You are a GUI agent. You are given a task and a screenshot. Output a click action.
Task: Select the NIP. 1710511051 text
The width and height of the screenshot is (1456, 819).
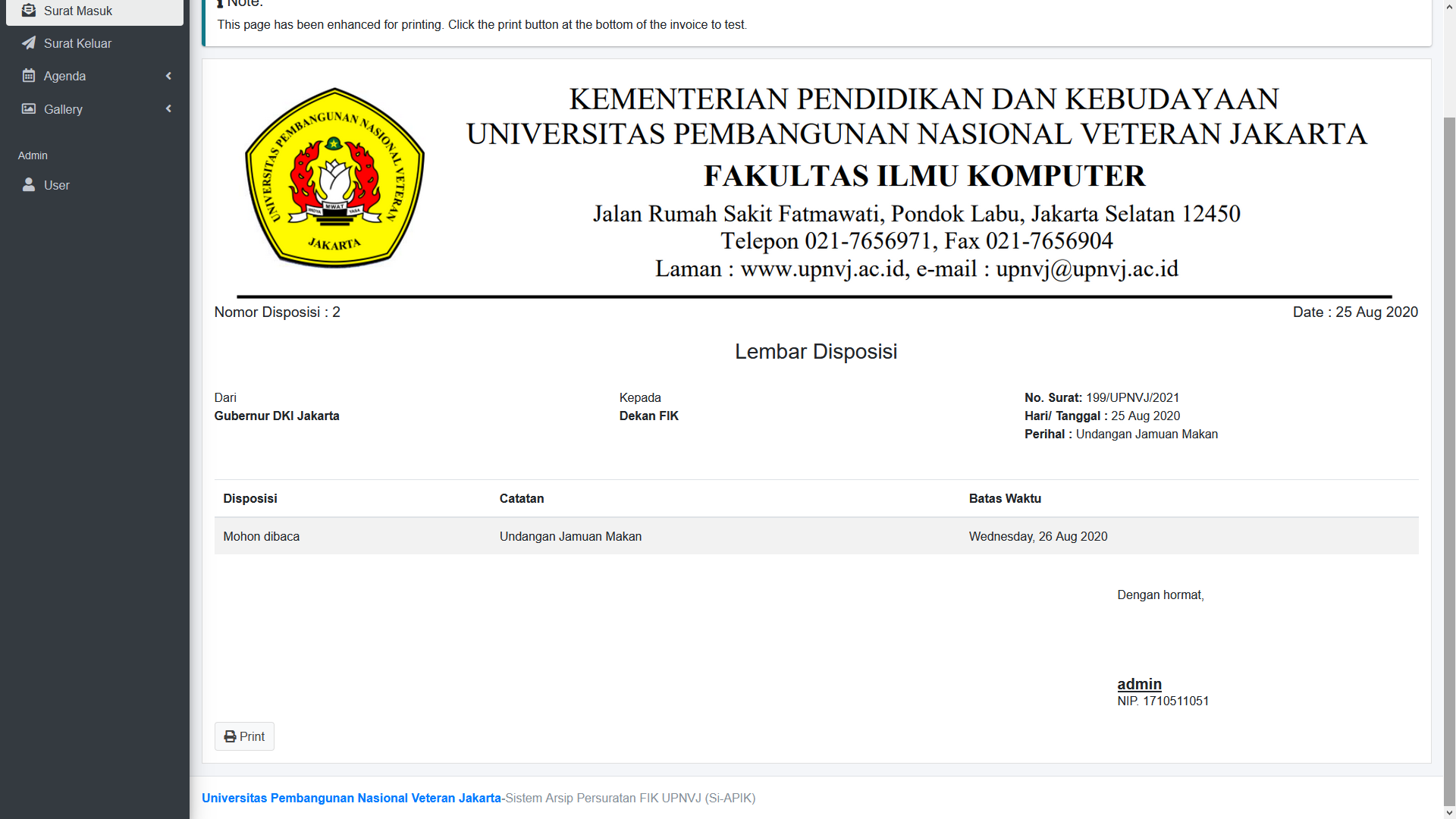coord(1163,701)
